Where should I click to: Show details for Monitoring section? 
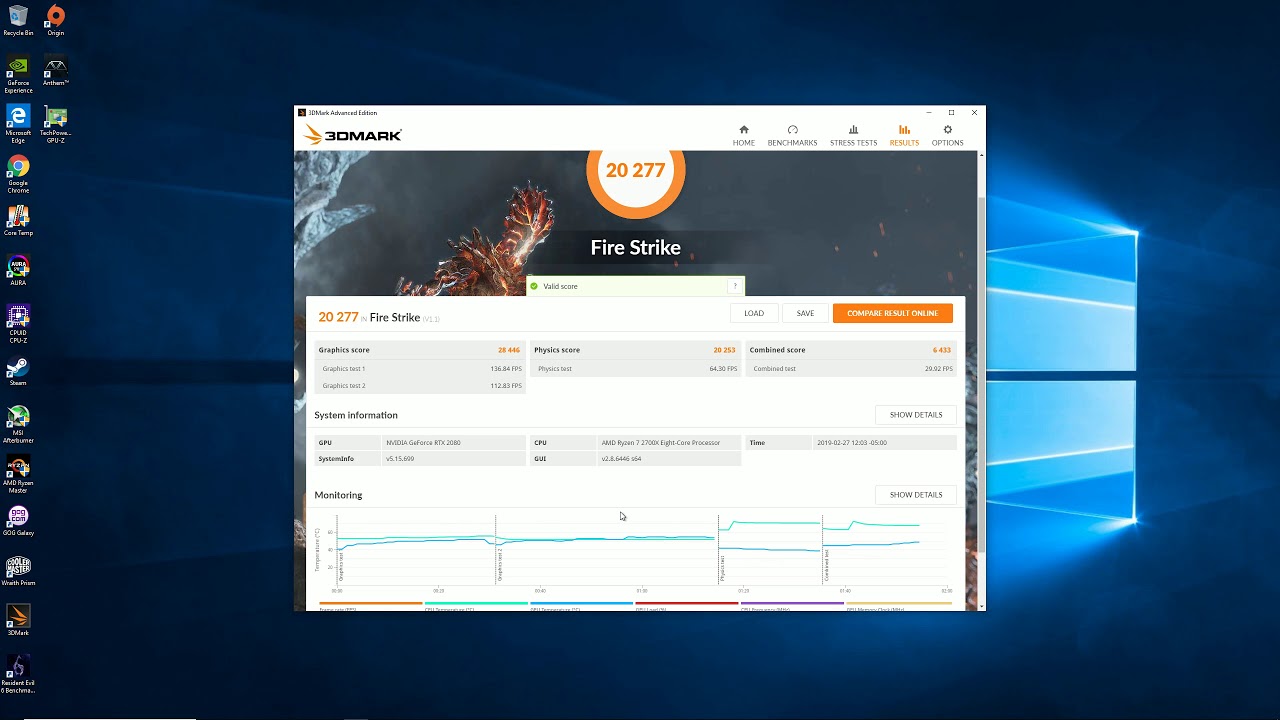pos(916,494)
